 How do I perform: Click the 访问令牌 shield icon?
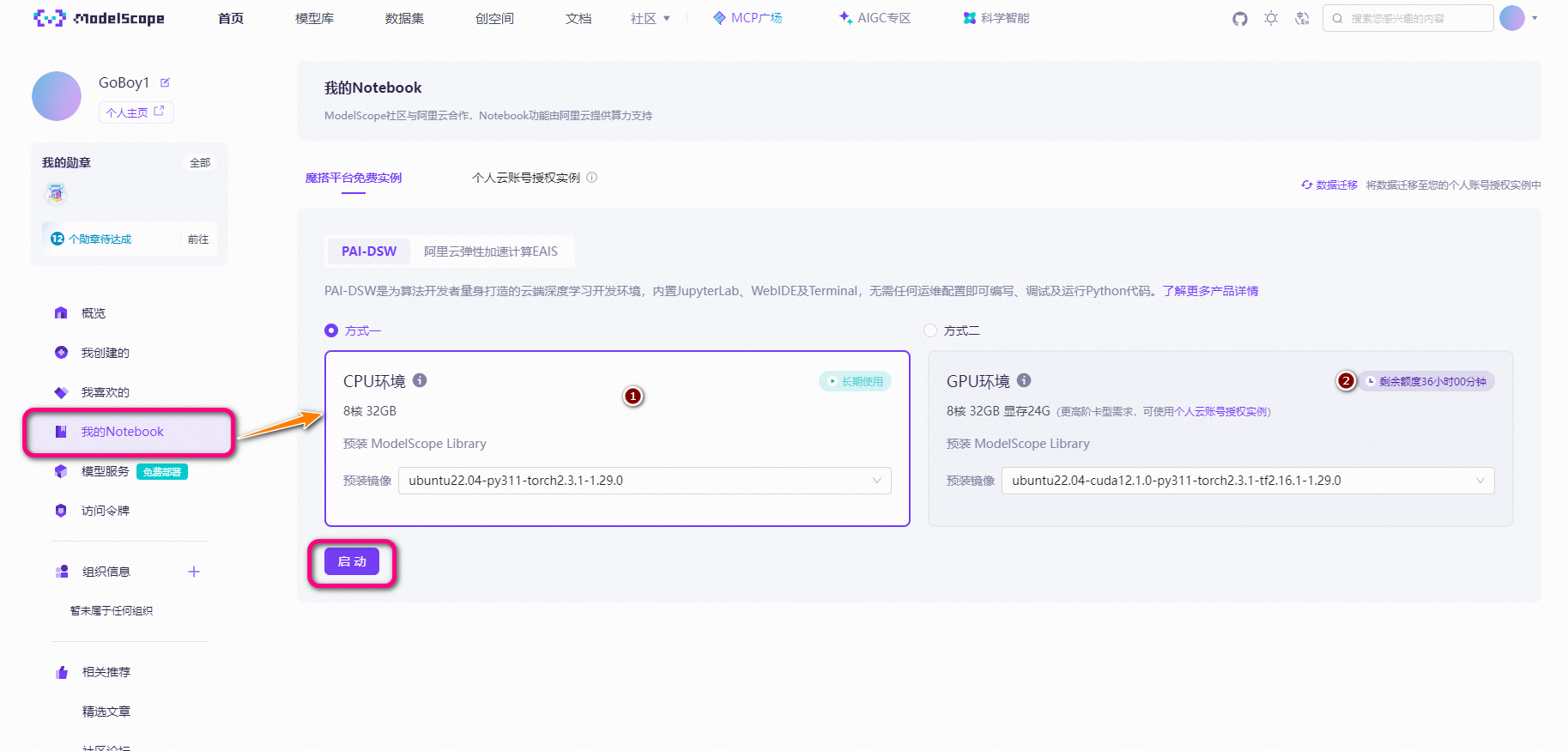(x=61, y=511)
